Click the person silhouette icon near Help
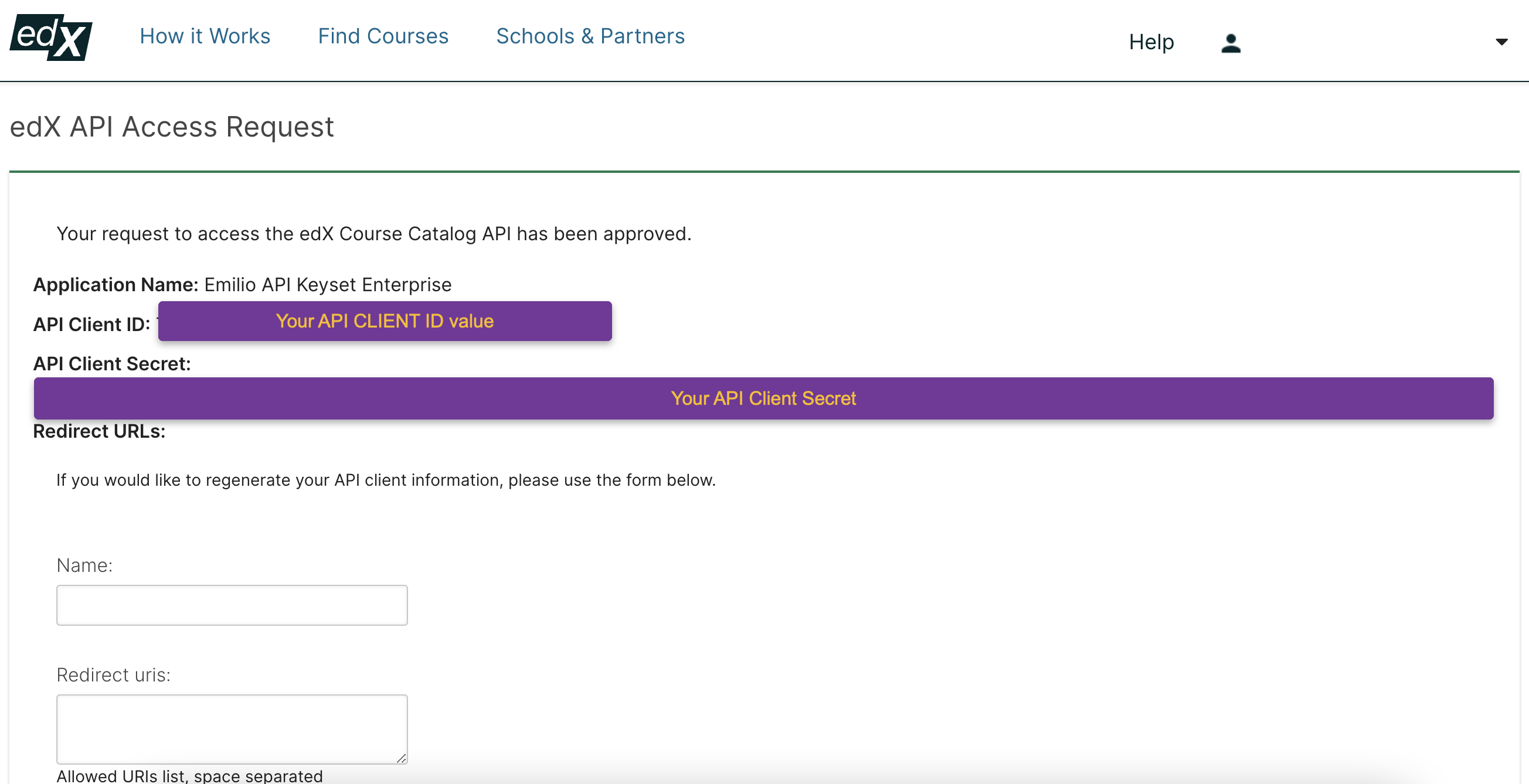1529x784 pixels. point(1231,42)
